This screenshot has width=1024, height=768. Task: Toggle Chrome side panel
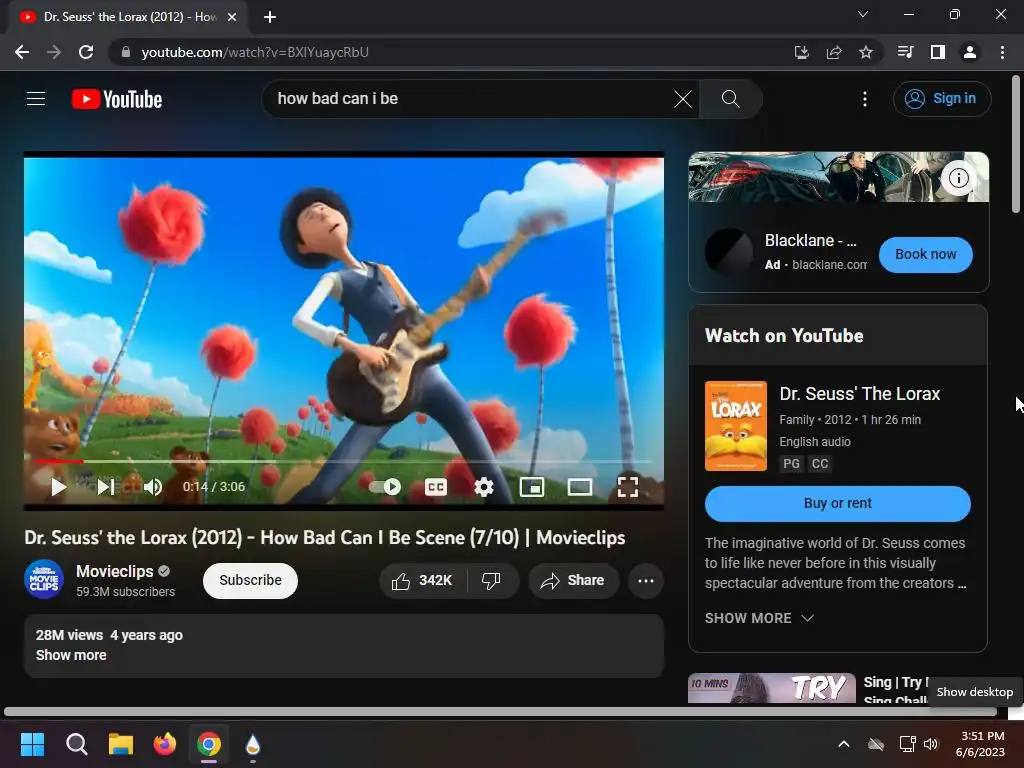pos(937,52)
